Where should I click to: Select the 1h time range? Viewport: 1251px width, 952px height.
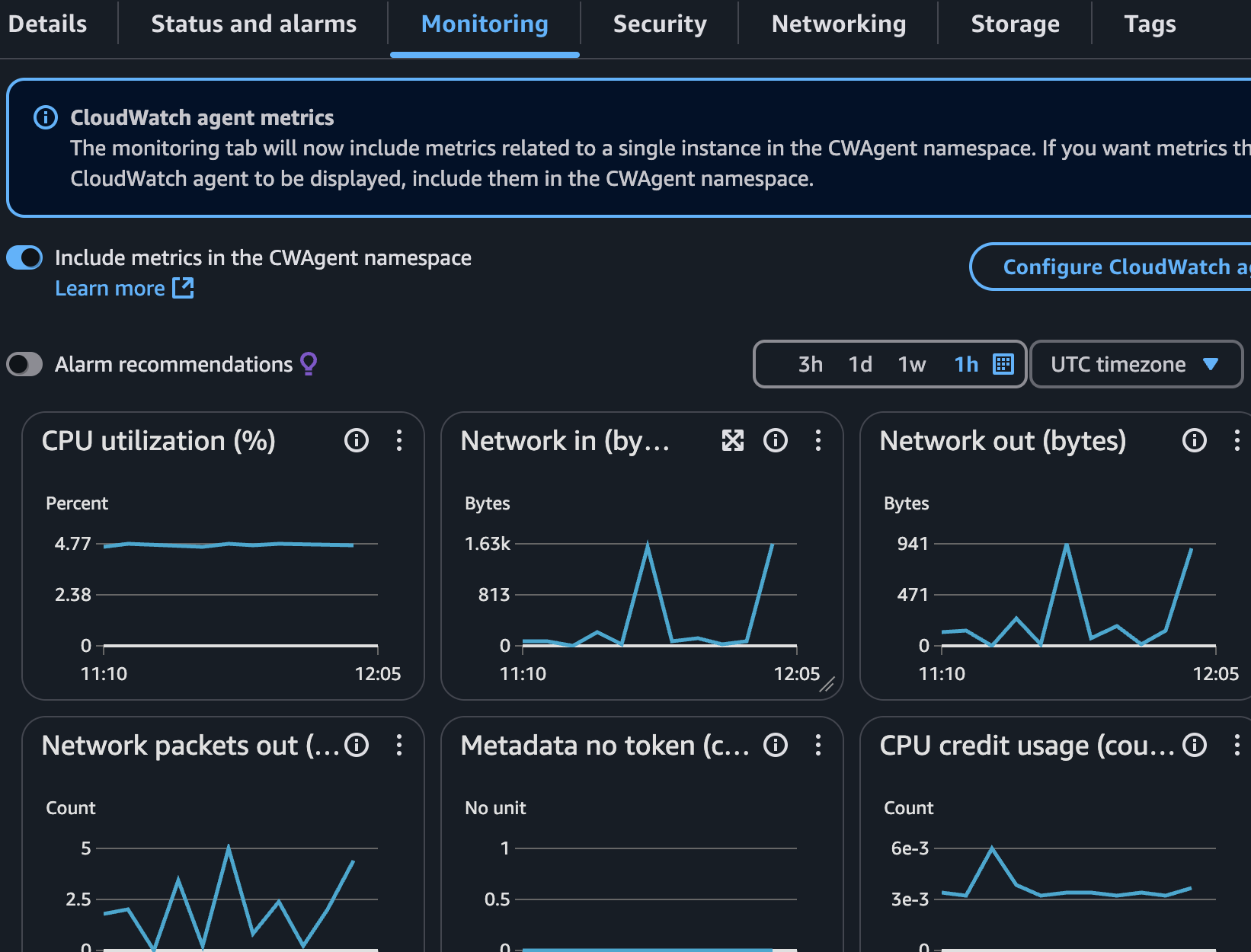coord(966,364)
